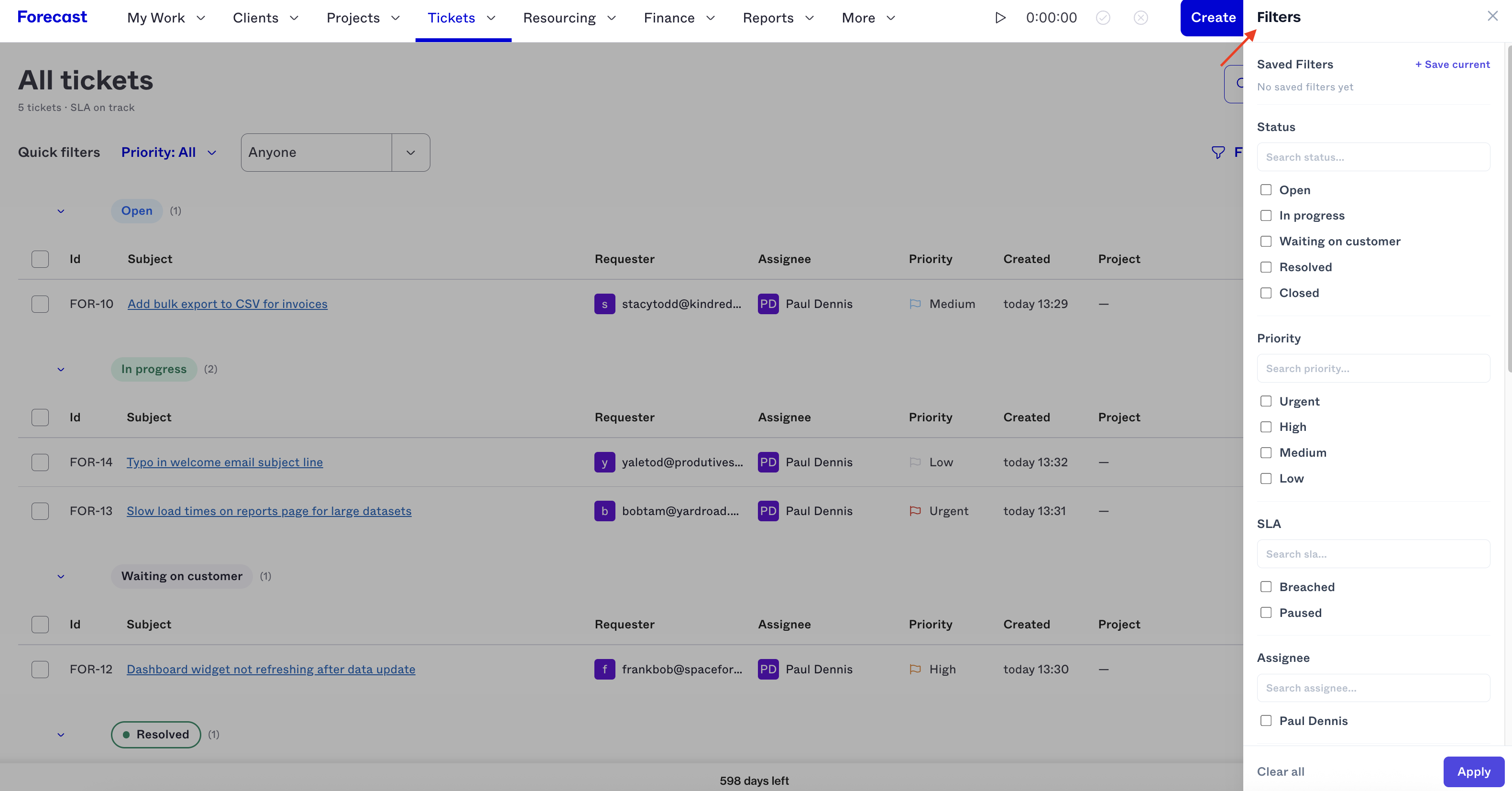Click the timer discard X icon

pyautogui.click(x=1140, y=18)
